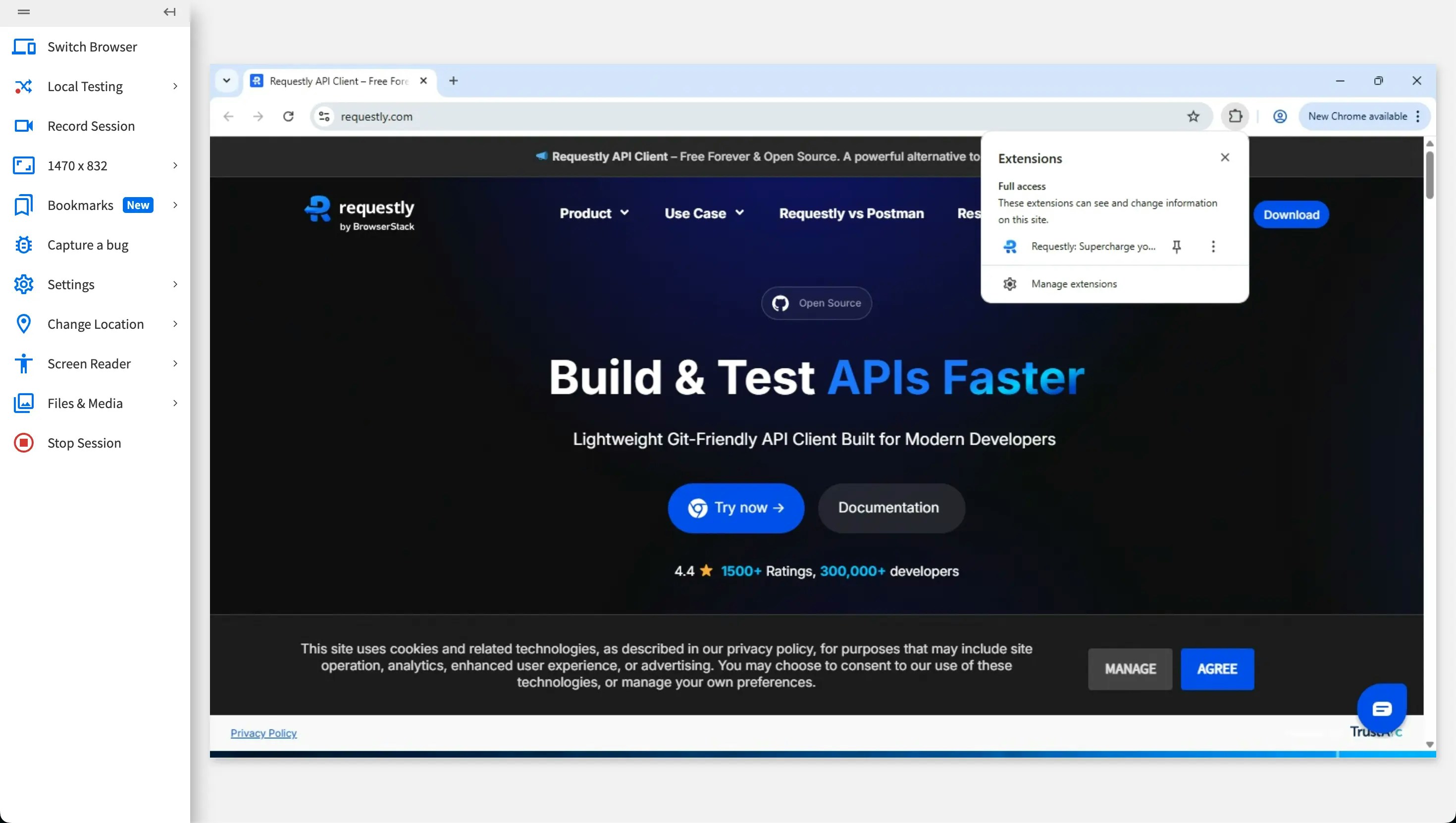Click the Files & Media icon
This screenshot has height=823, width=1456.
(24, 403)
